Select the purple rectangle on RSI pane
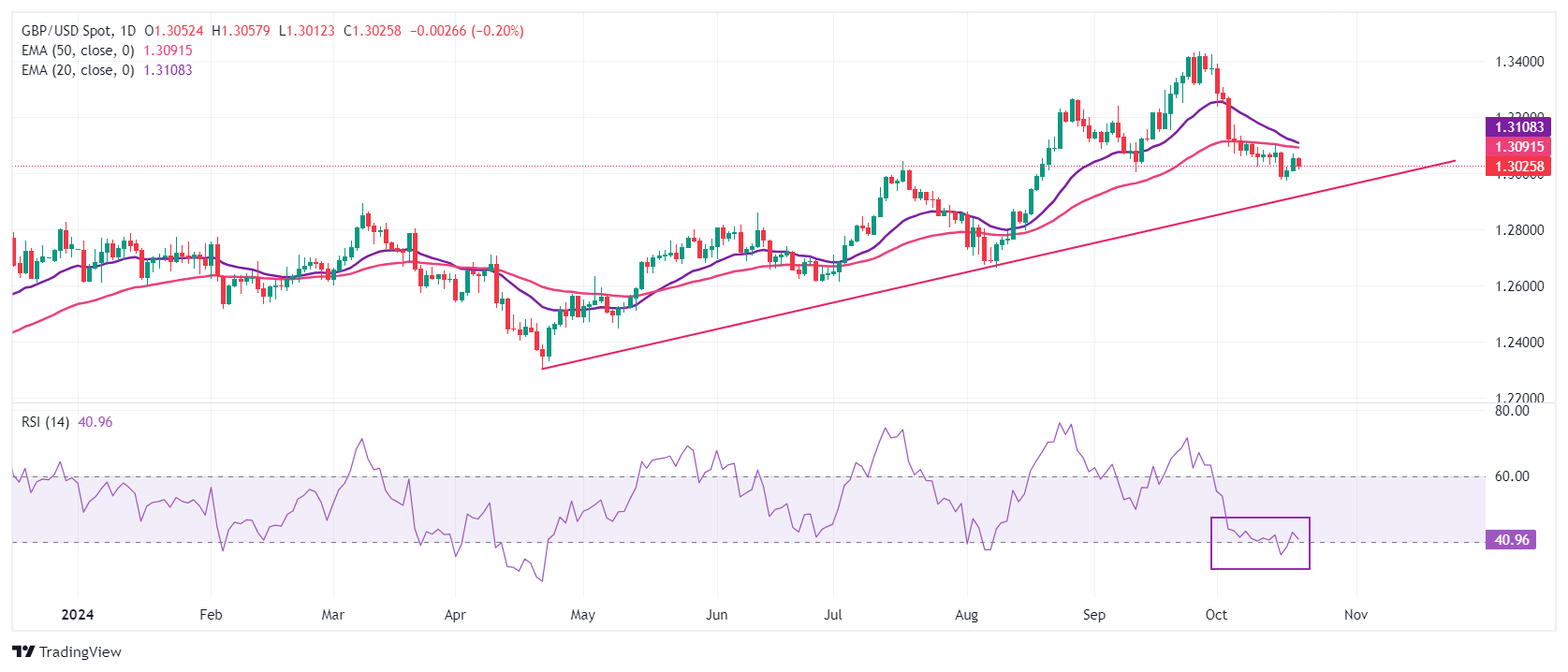 [1260, 543]
